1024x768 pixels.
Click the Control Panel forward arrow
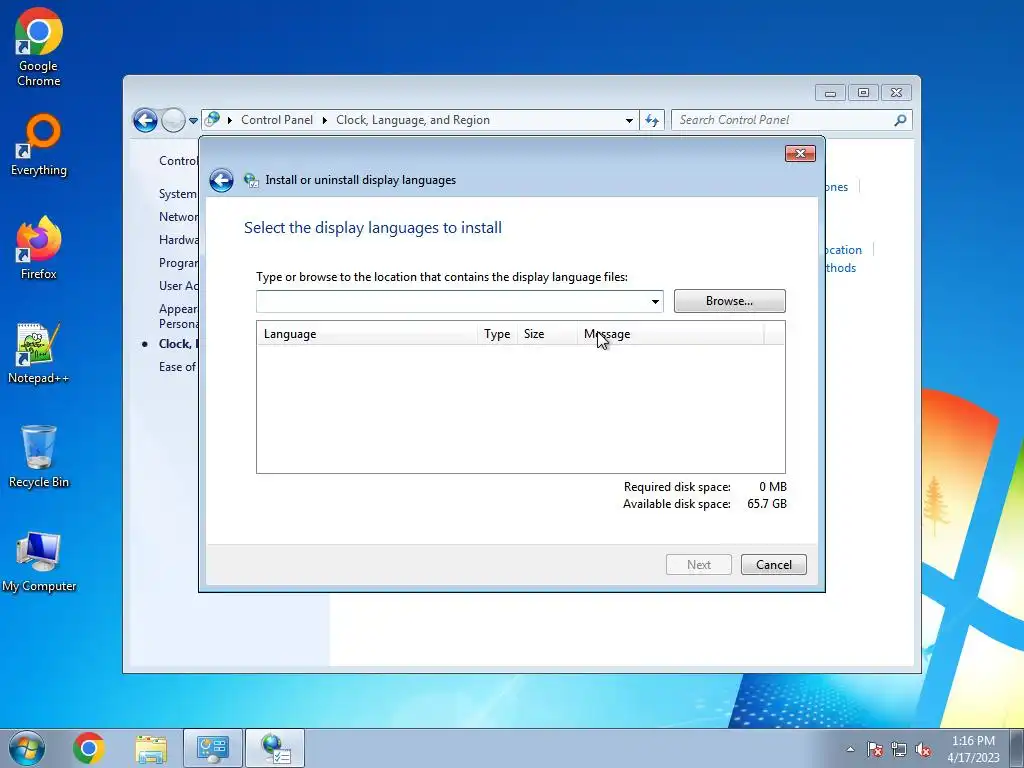point(173,120)
